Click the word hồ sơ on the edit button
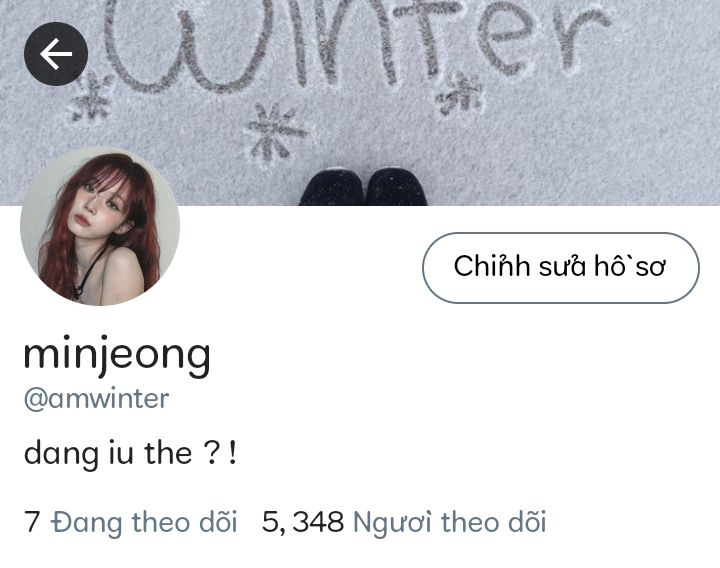Viewport: 720px width, 568px height. [x=630, y=266]
